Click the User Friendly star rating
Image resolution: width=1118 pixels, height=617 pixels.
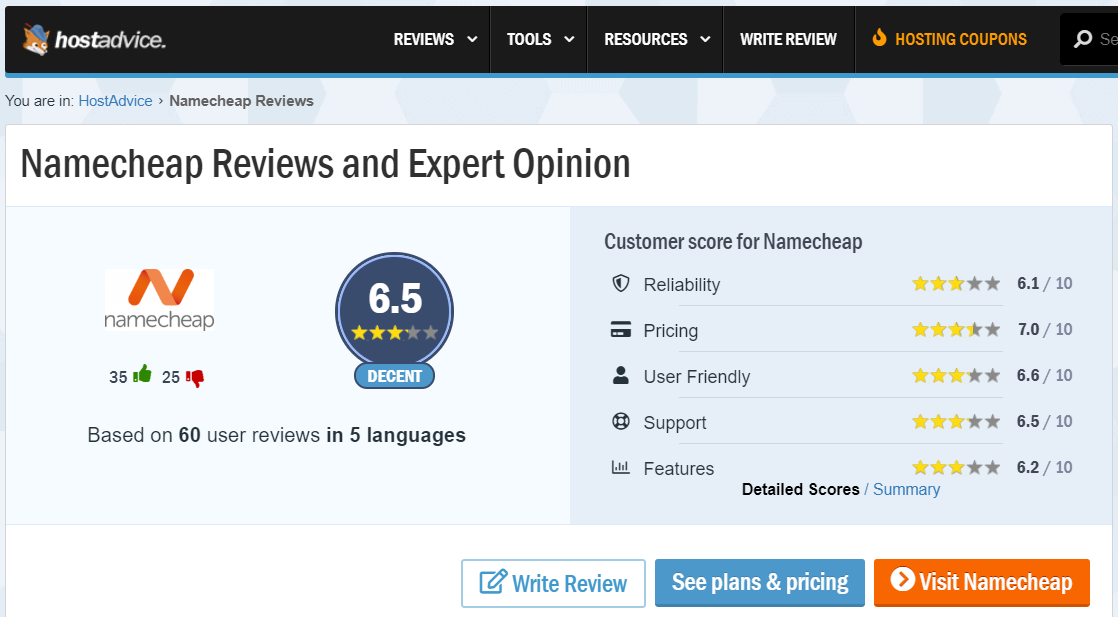(956, 375)
